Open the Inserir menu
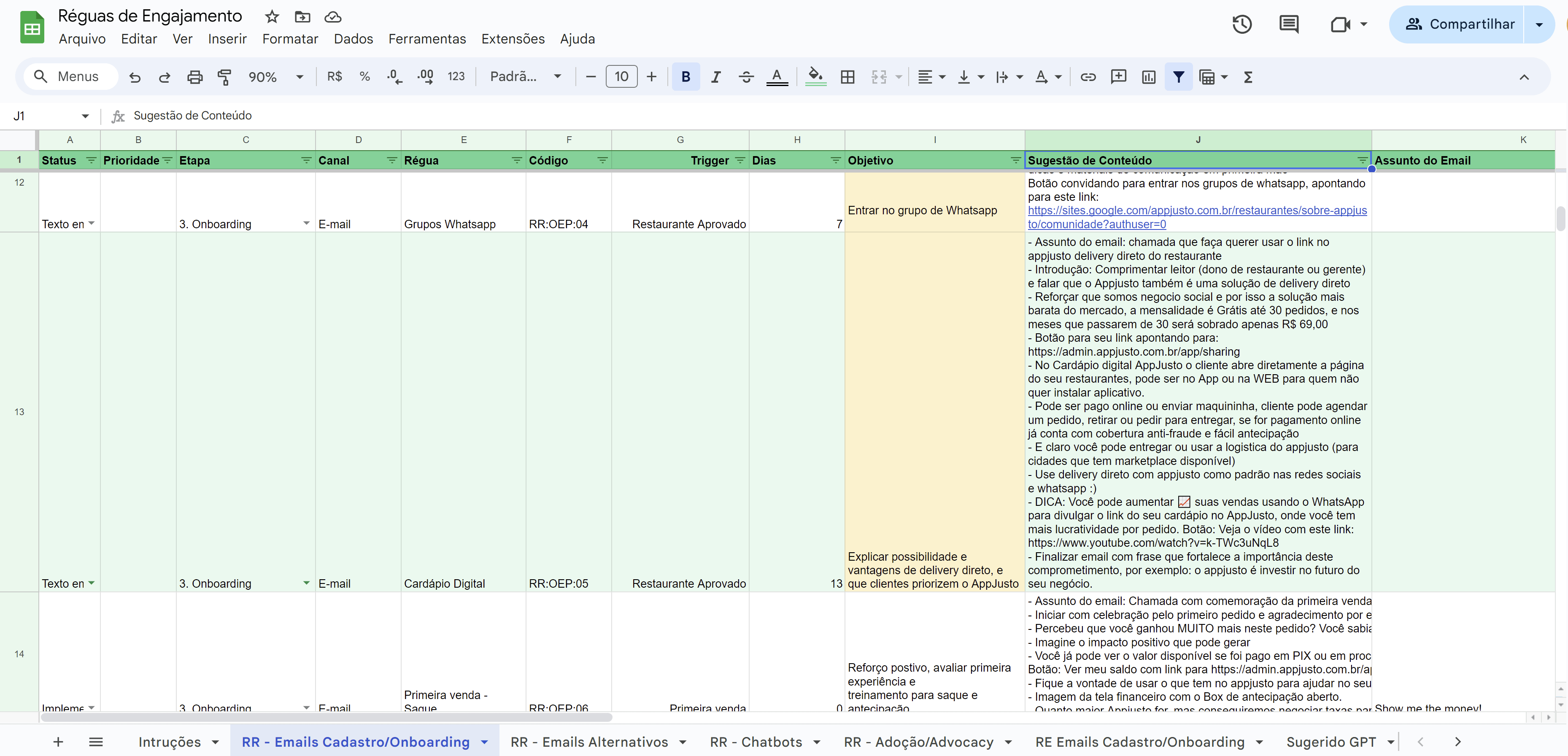The height and width of the screenshot is (756, 1568). click(x=227, y=39)
